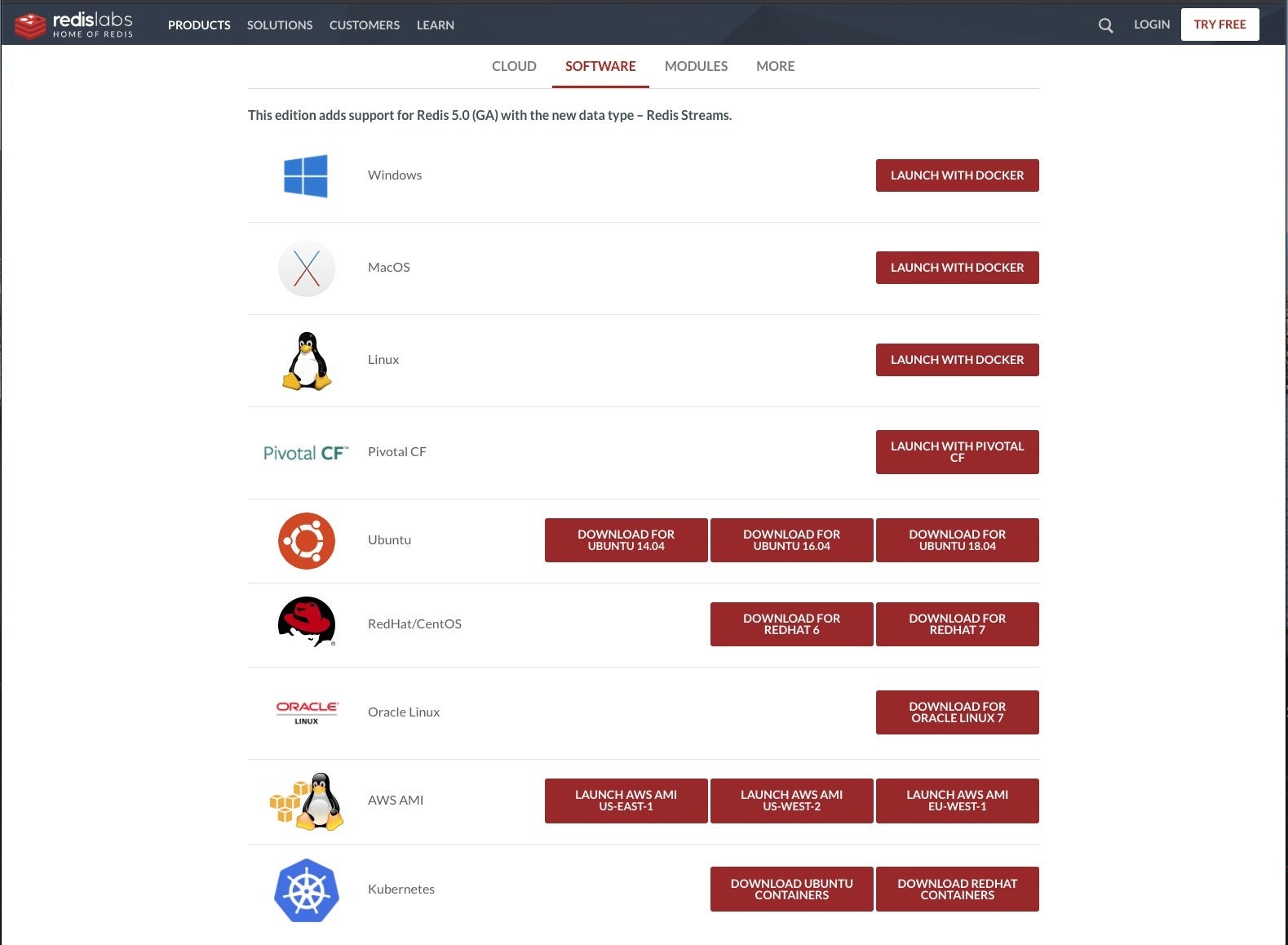Click the Pivotal CF text label
Image resolution: width=1288 pixels, height=945 pixels.
(x=397, y=452)
